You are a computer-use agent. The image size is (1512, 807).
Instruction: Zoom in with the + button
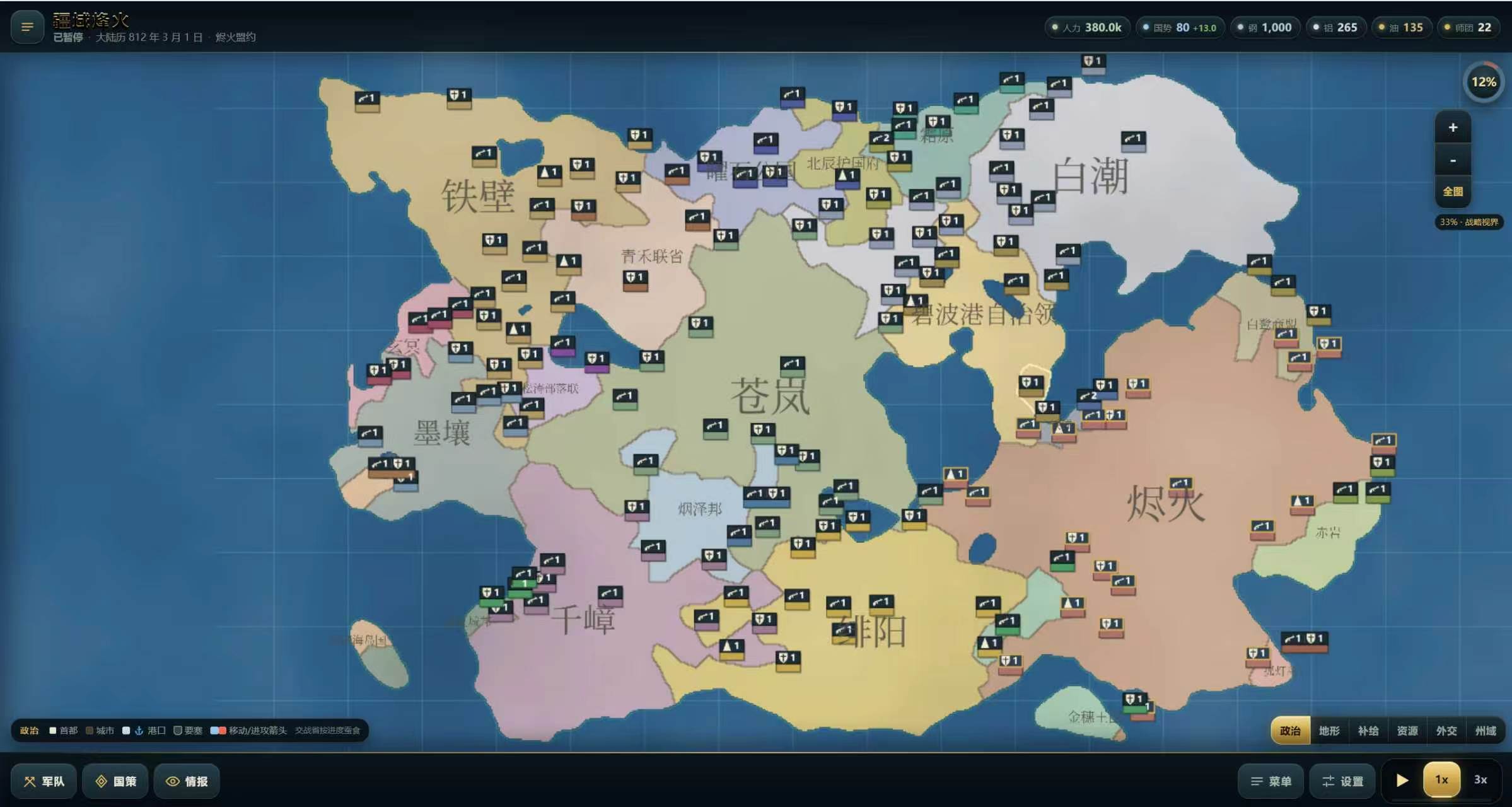pyautogui.click(x=1453, y=127)
